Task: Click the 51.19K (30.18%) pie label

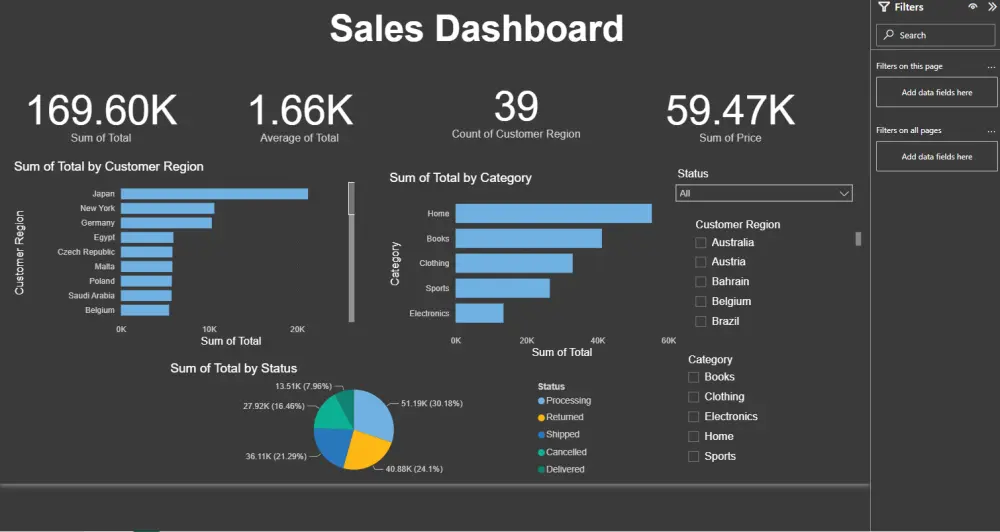Action: coord(432,404)
